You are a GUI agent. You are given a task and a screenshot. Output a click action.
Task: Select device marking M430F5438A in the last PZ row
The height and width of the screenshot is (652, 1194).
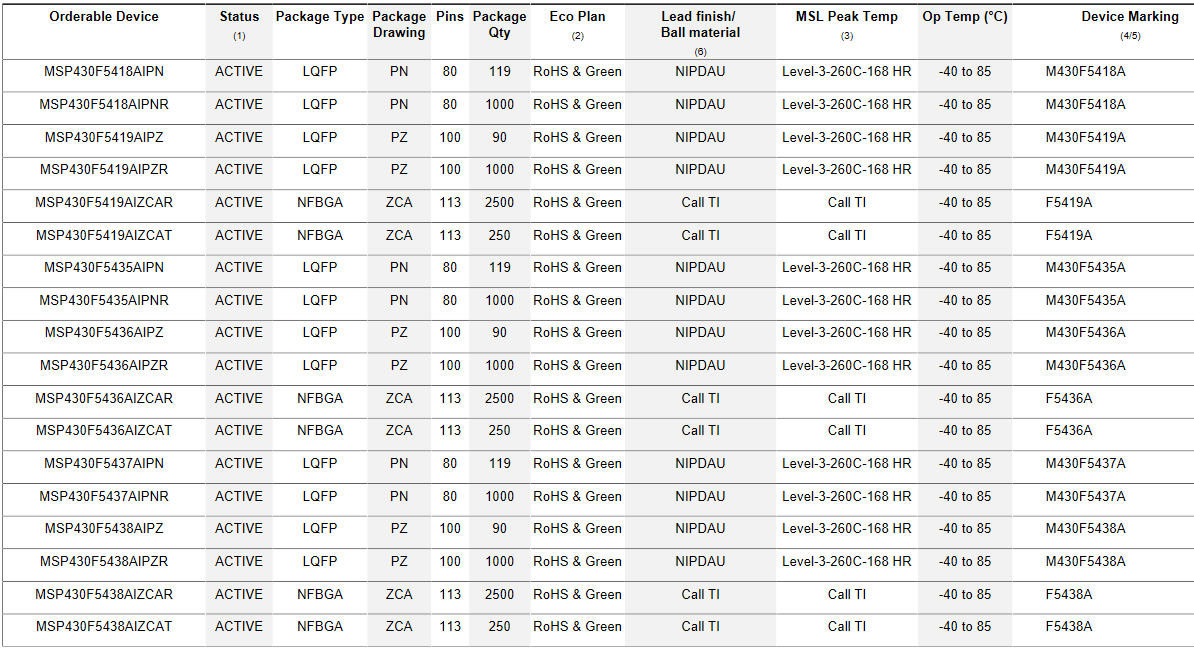coord(1085,561)
